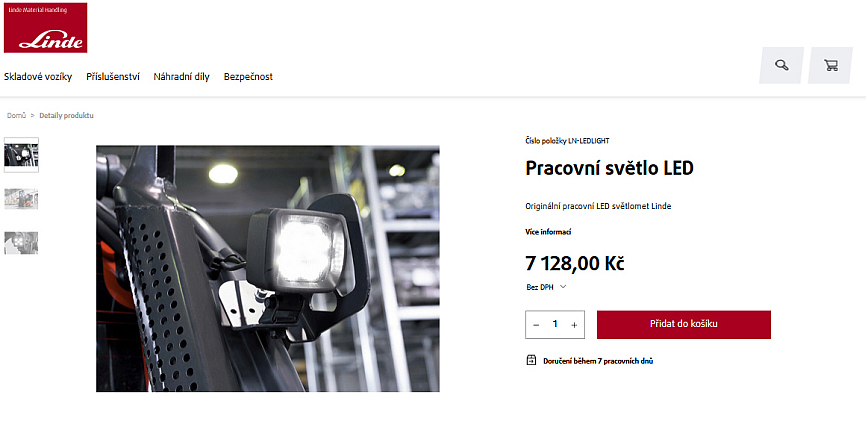The image size is (866, 427).
Task: Increase quantity with plus button
Action: pyautogui.click(x=574, y=325)
